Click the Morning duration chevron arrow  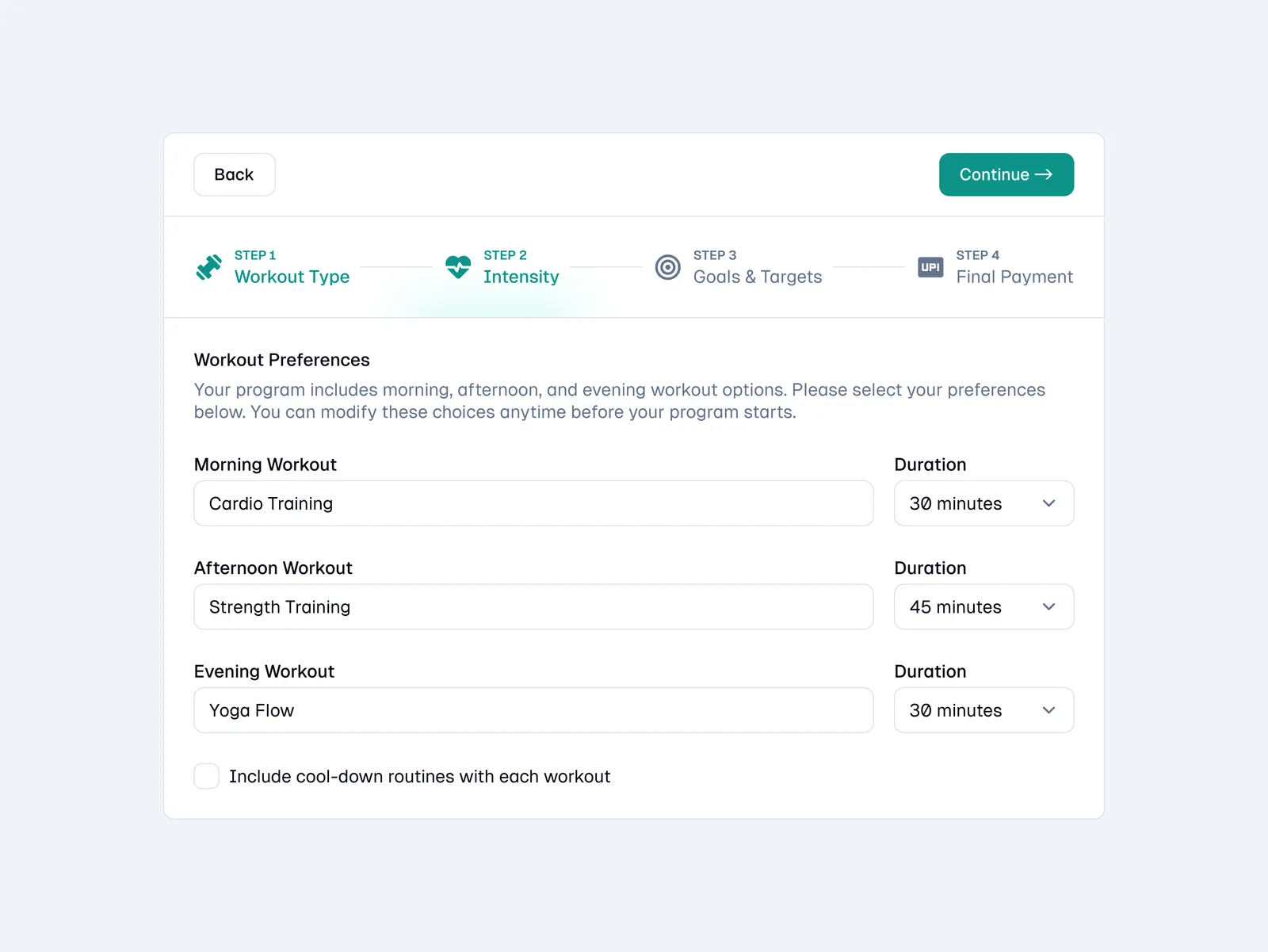tap(1048, 503)
